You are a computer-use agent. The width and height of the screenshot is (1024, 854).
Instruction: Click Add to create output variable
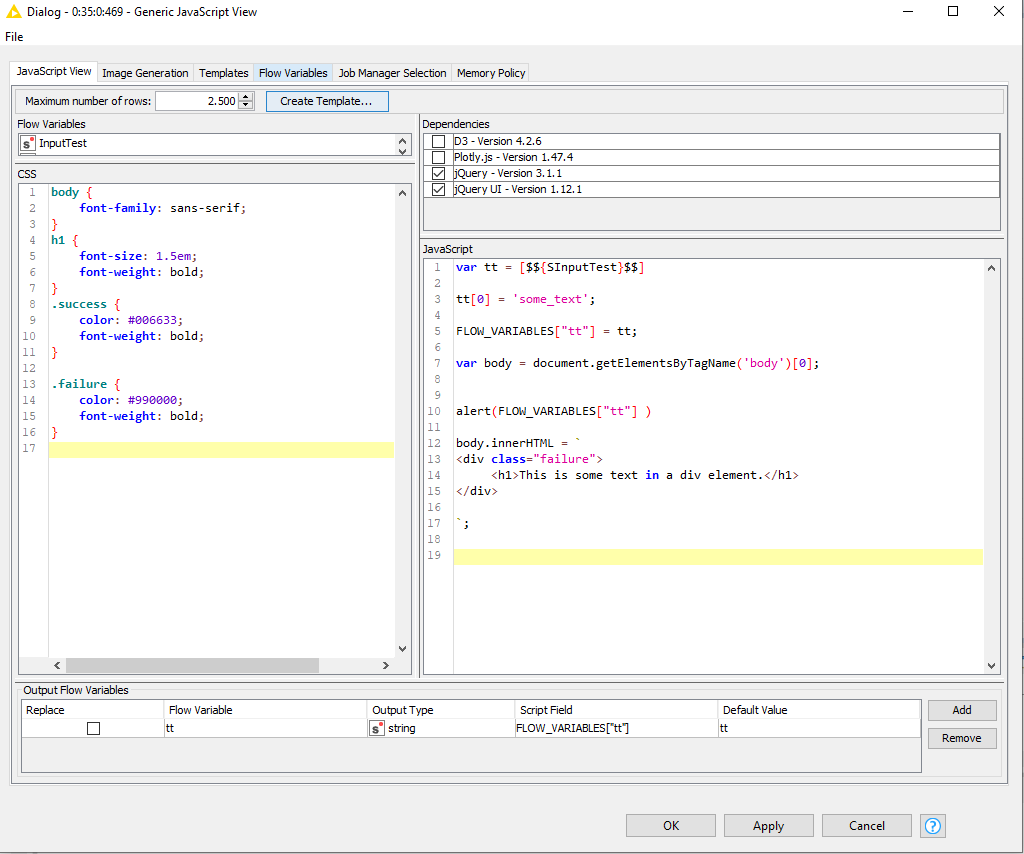click(961, 710)
